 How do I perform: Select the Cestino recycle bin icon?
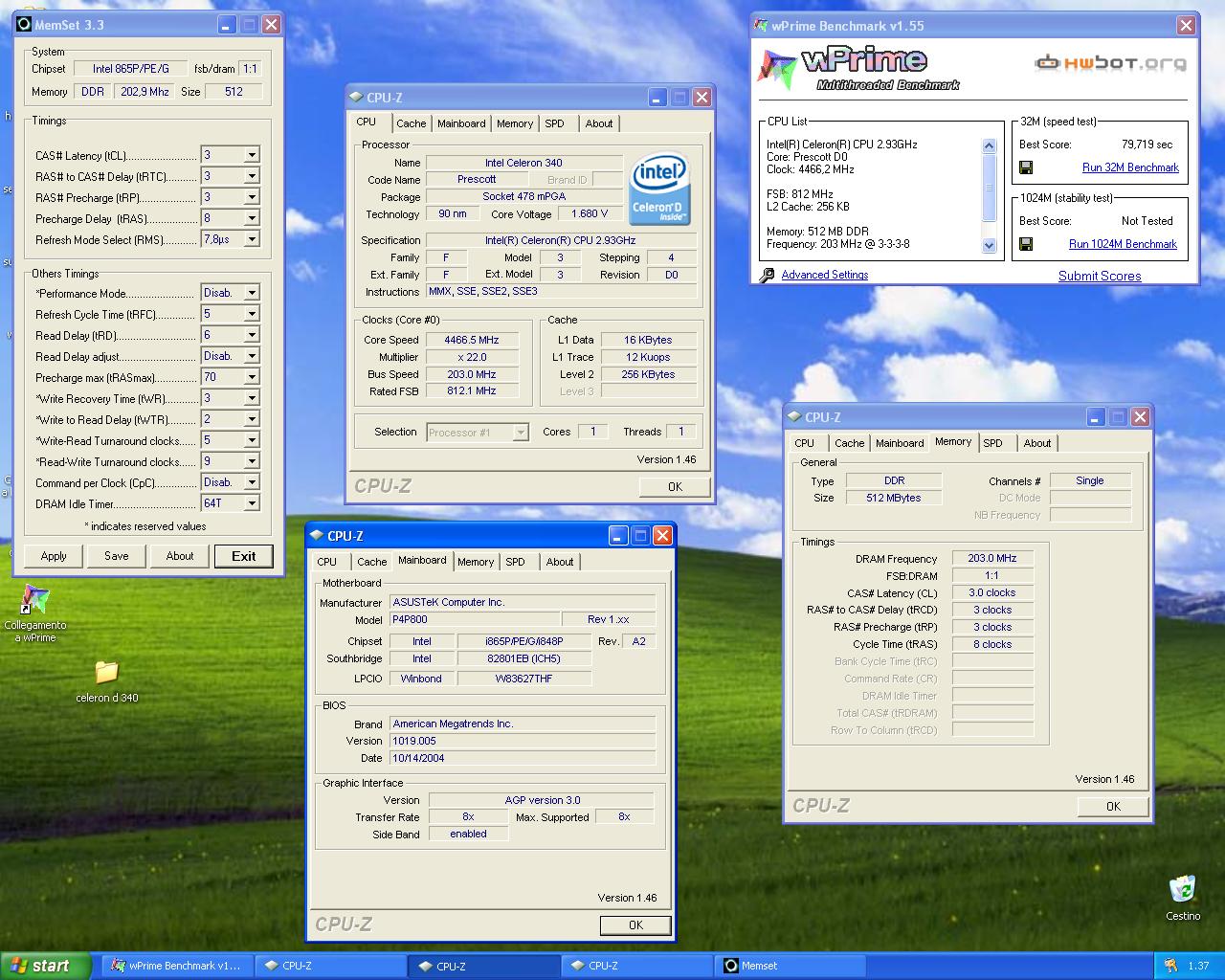click(x=1183, y=889)
